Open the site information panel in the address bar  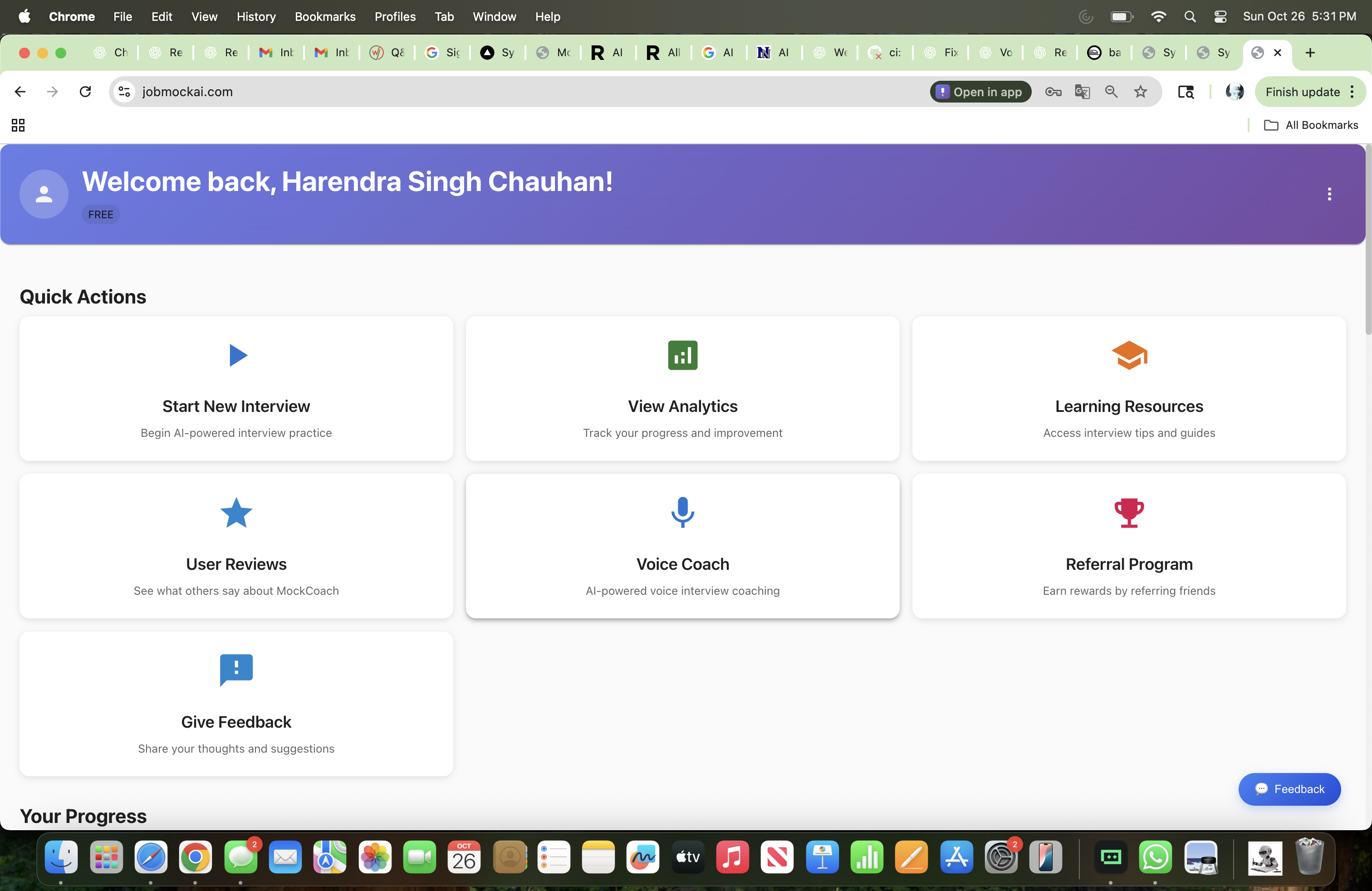124,92
